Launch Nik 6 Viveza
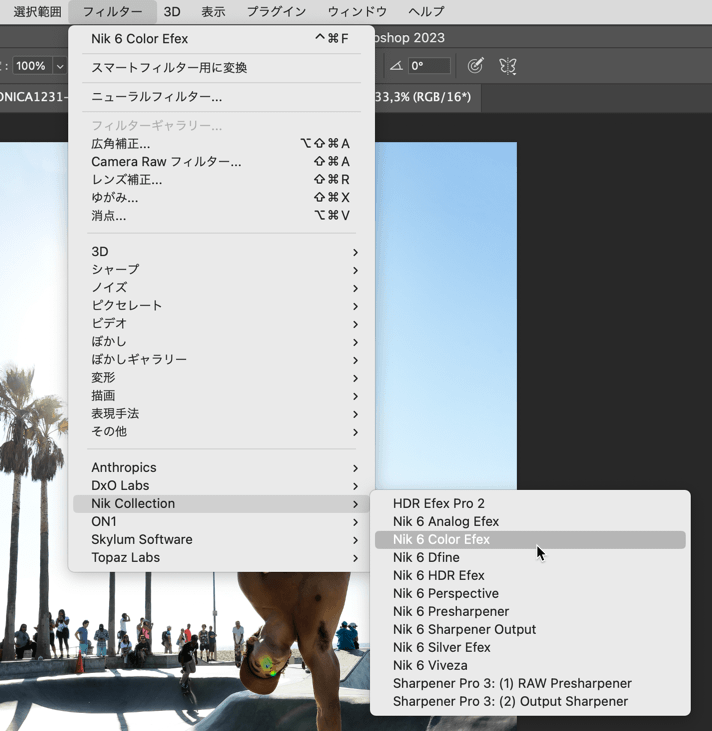The width and height of the screenshot is (712, 731). pos(530,666)
